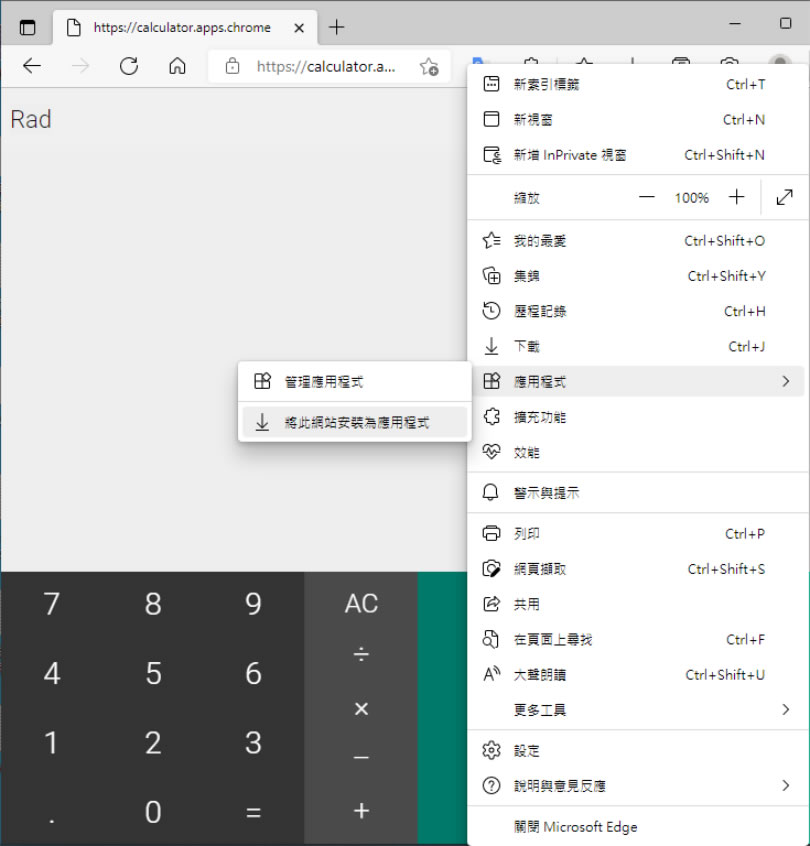The height and width of the screenshot is (846, 810).
Task: Zoom out with the minus button
Action: pyautogui.click(x=646, y=197)
